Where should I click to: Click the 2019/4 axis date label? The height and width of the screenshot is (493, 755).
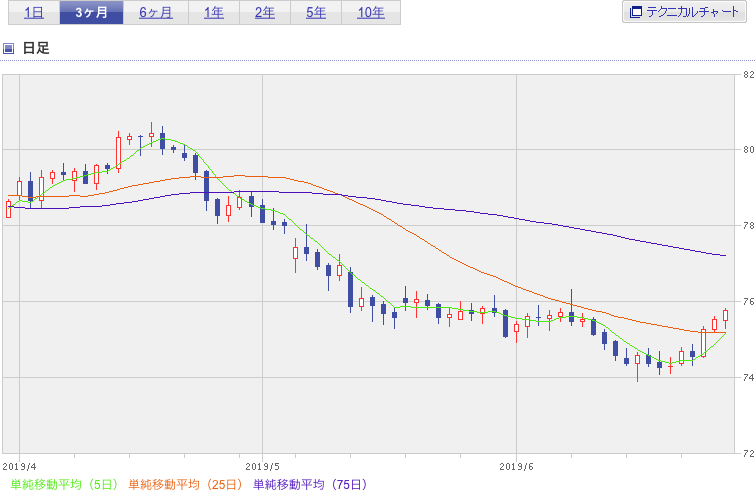click(x=19, y=467)
